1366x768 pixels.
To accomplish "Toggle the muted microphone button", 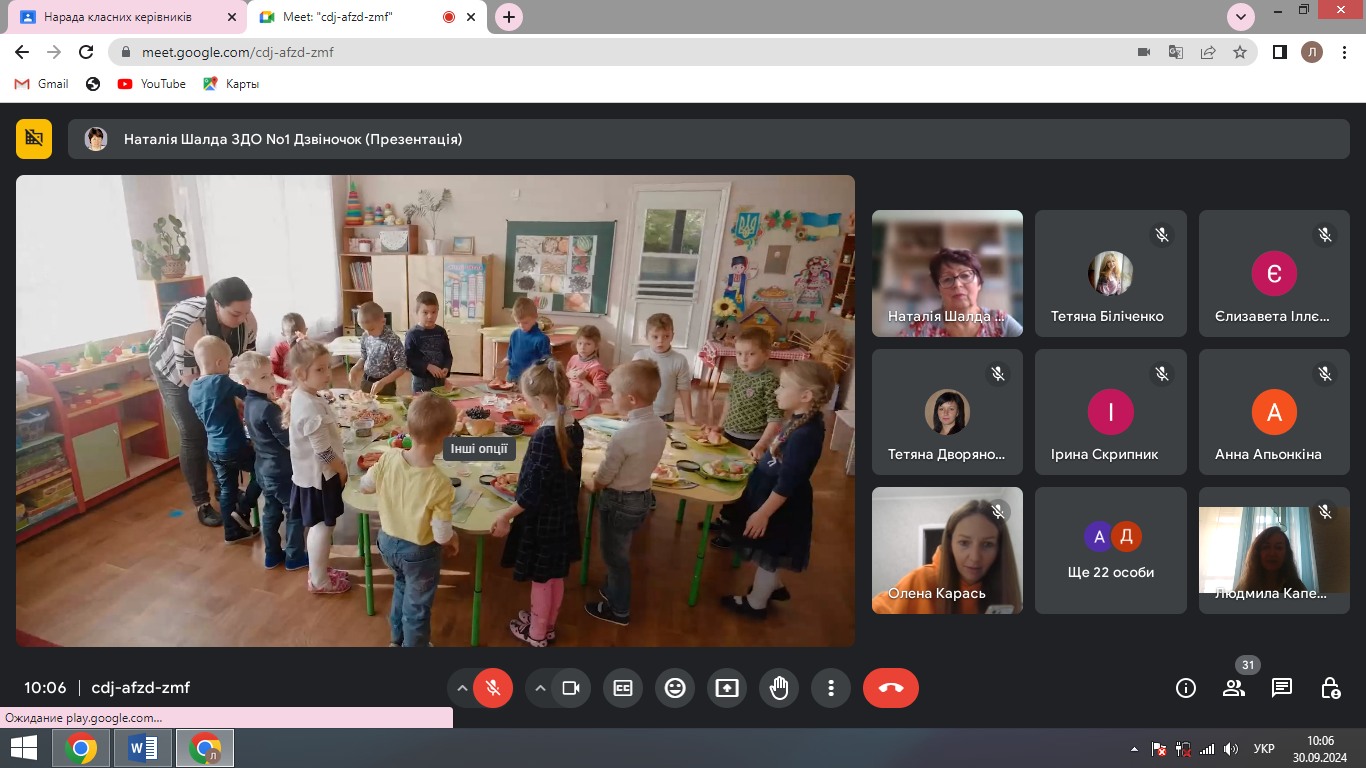I will click(x=492, y=688).
